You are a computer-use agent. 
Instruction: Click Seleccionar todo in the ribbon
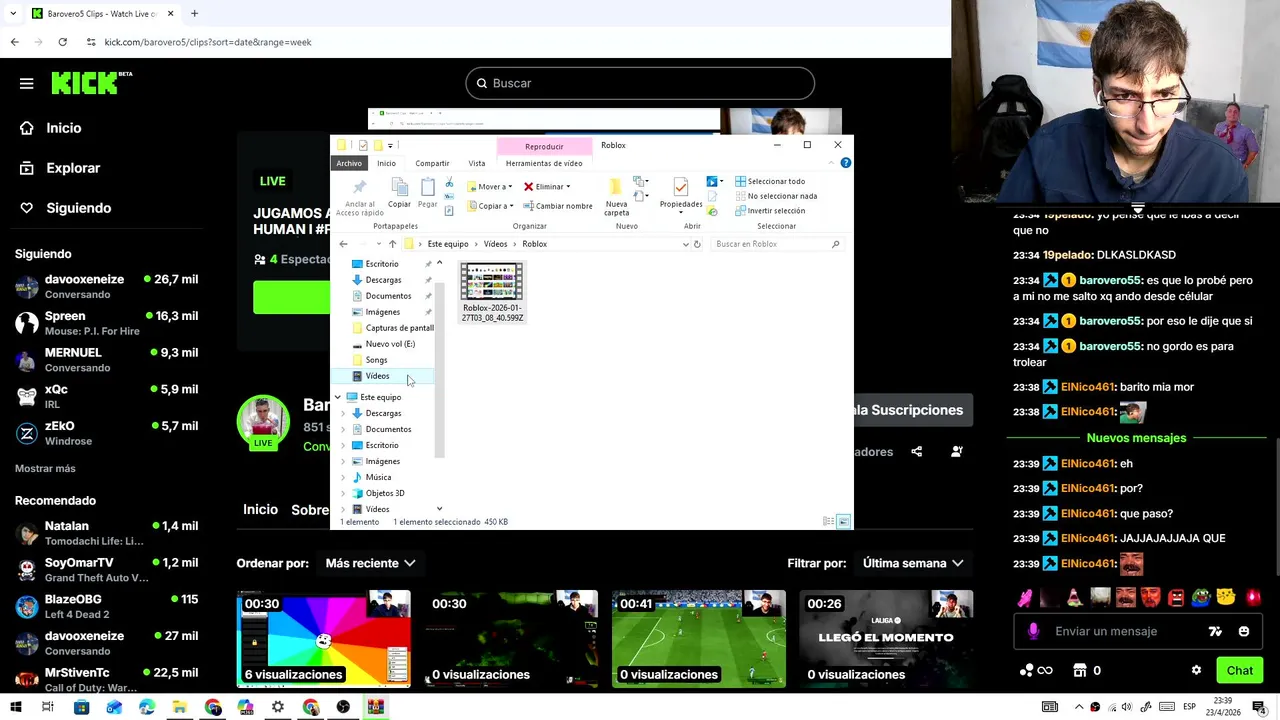(770, 181)
